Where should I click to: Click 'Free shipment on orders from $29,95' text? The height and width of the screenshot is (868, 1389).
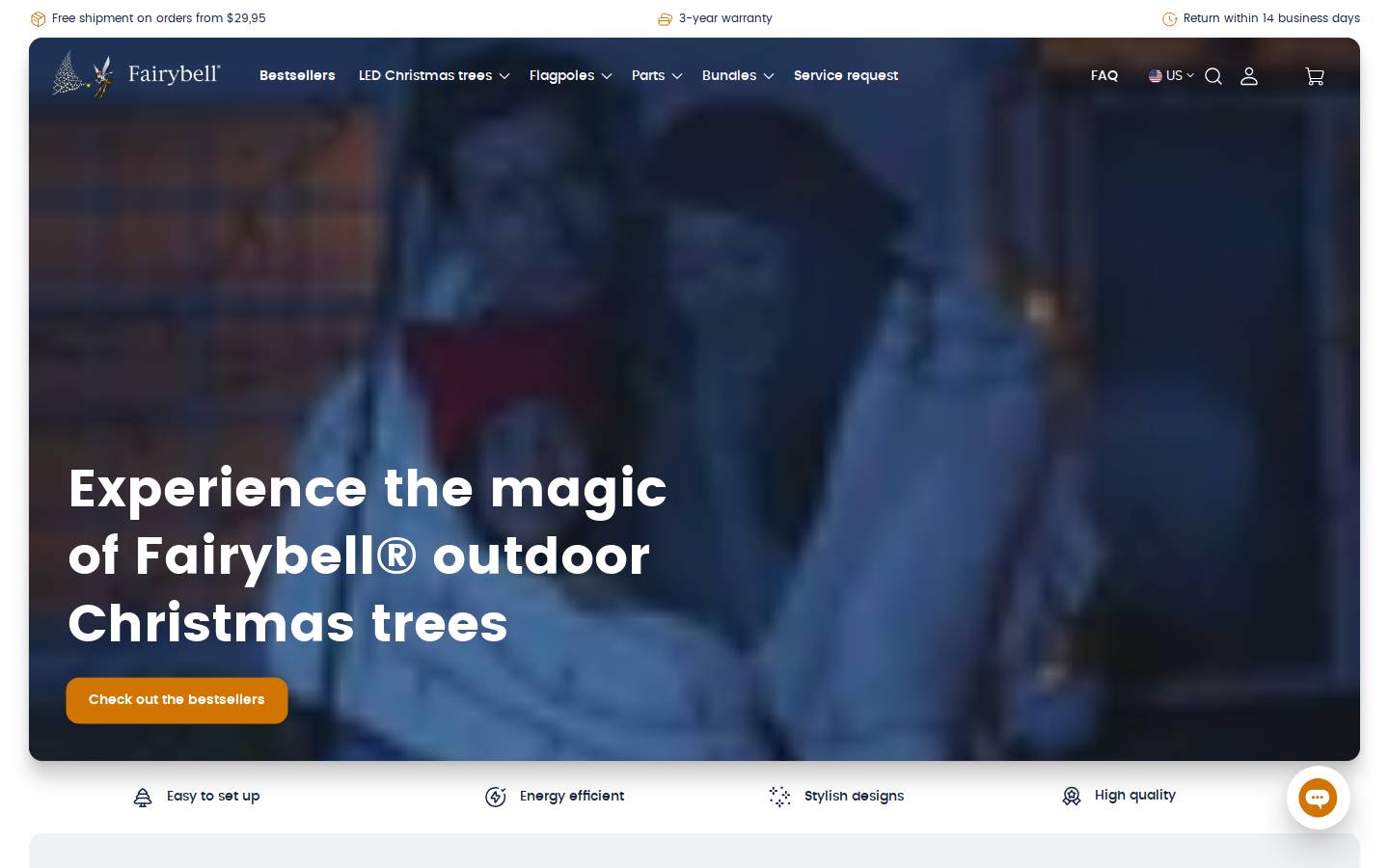pyautogui.click(x=159, y=18)
